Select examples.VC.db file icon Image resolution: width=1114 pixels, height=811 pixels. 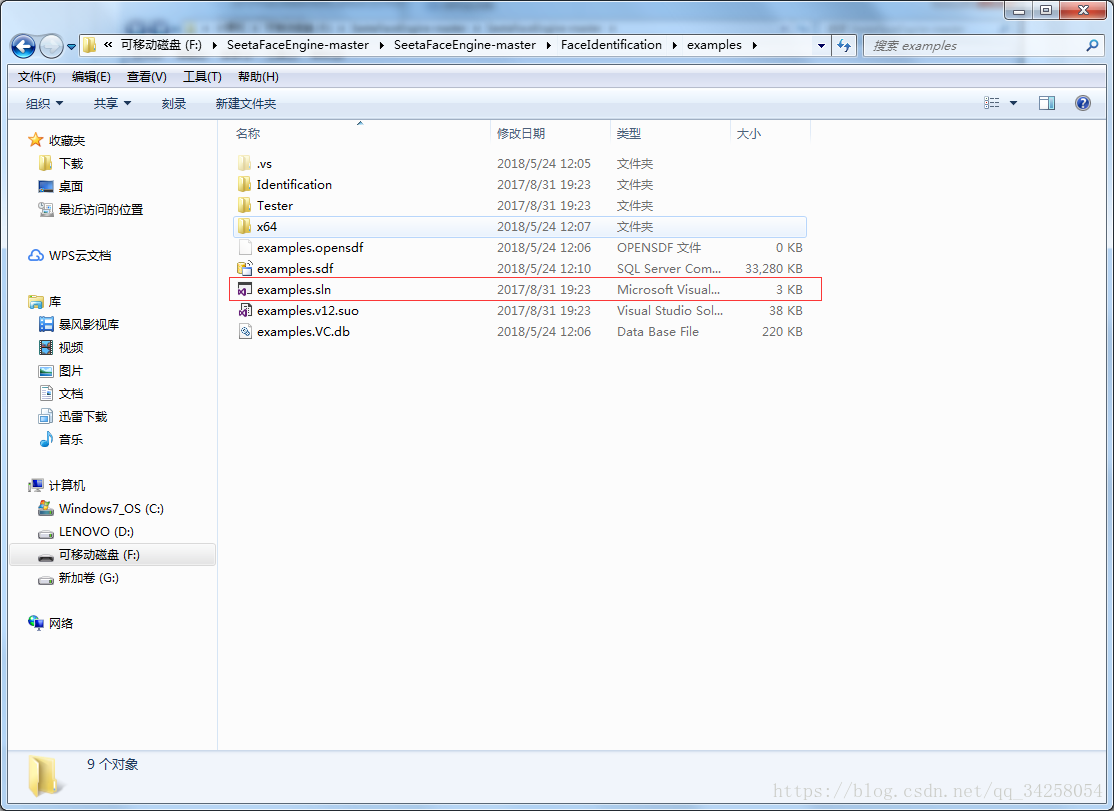point(244,332)
